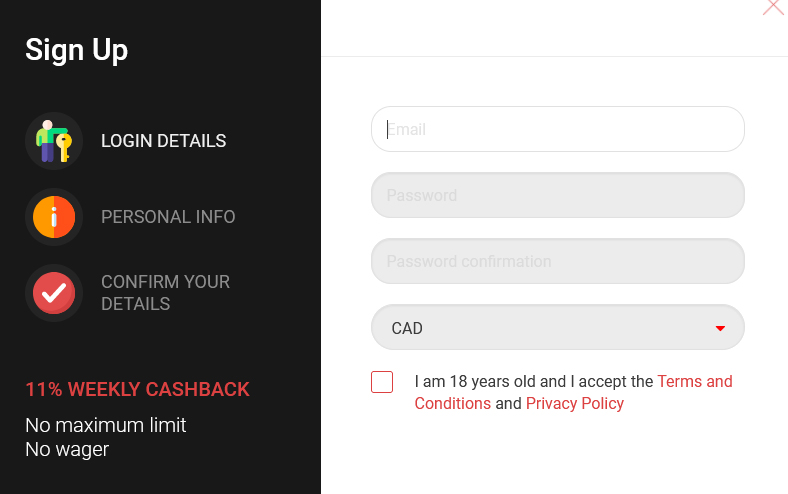Click into the Password field
The height and width of the screenshot is (494, 788).
(558, 195)
